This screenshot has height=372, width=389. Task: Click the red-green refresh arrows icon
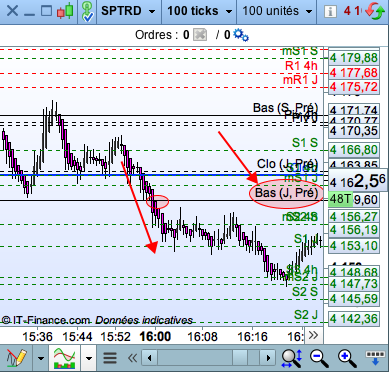click(x=375, y=11)
